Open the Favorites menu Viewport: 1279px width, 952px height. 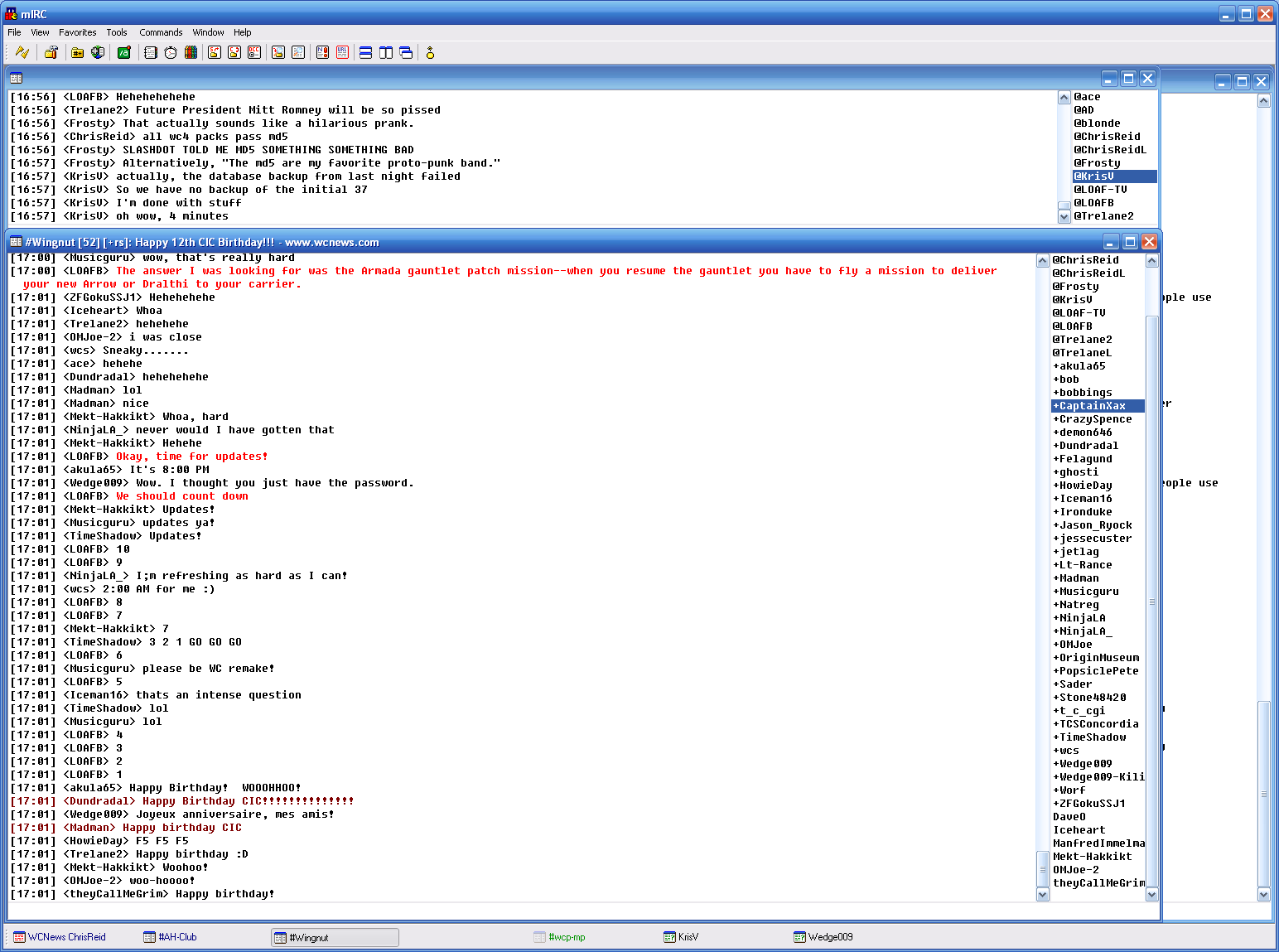coord(77,32)
